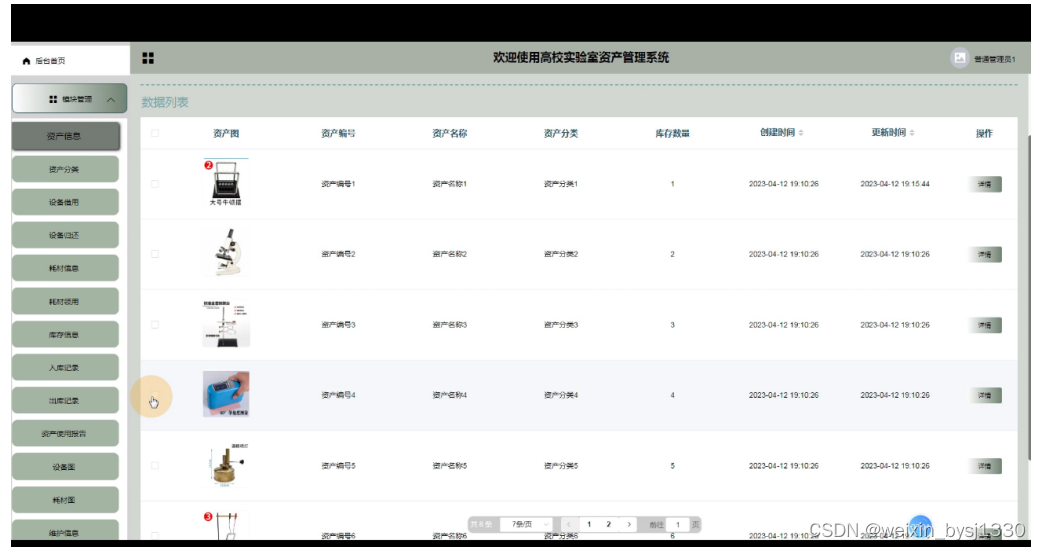Go to page 1 in pagination
Viewport: 1041px width, 550px height.
click(x=589, y=524)
